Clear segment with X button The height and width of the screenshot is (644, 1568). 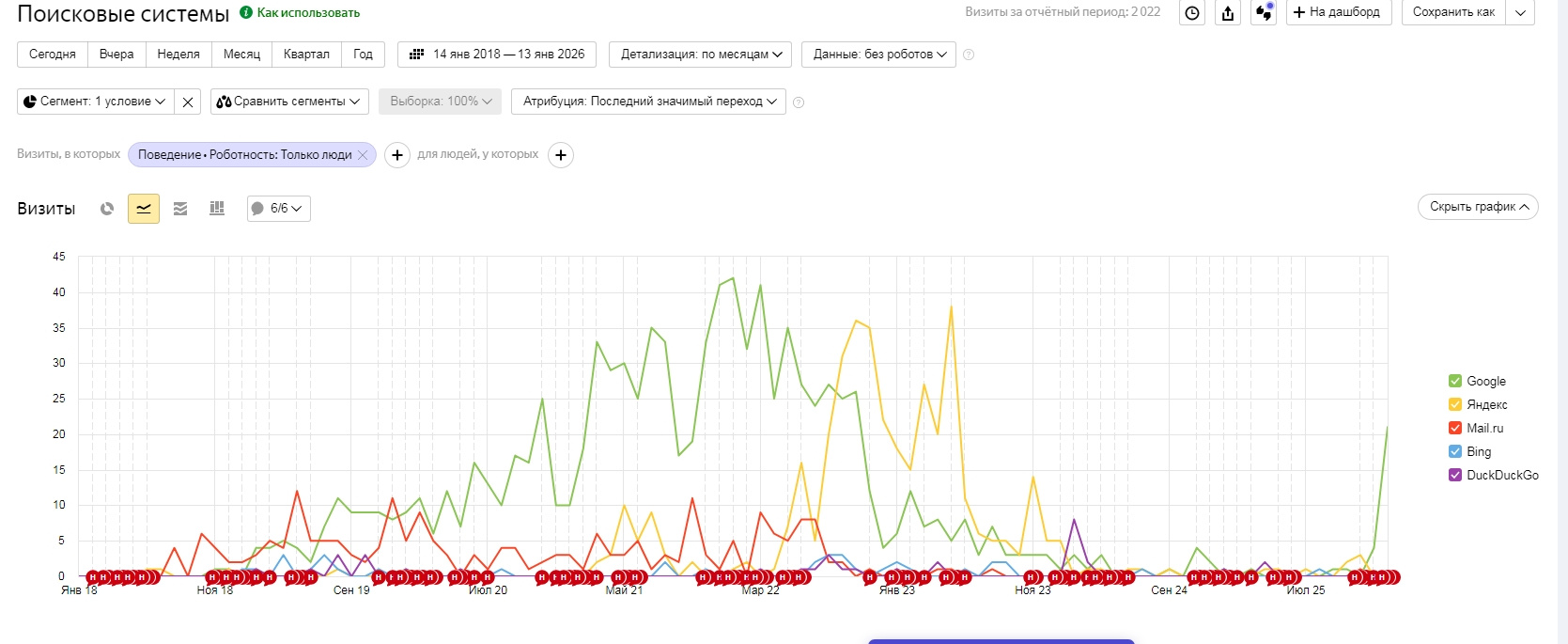click(188, 102)
